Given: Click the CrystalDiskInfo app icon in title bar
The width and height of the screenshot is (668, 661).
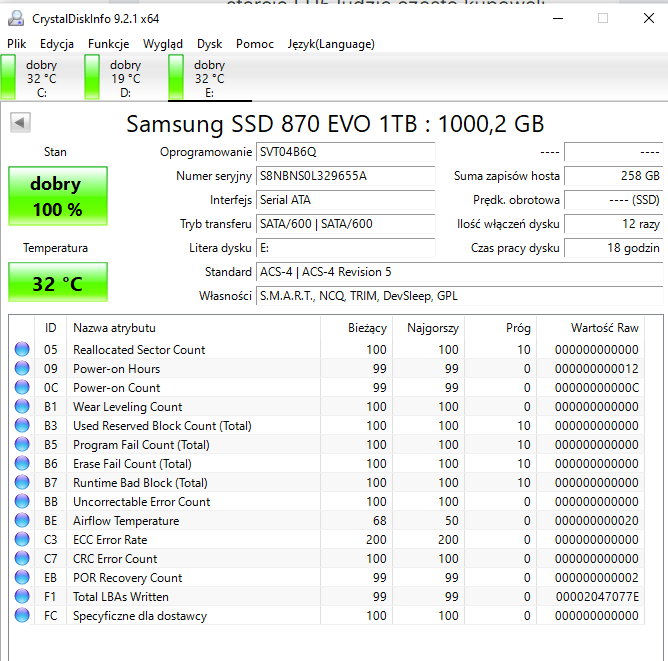Looking at the screenshot, I should [x=16, y=18].
